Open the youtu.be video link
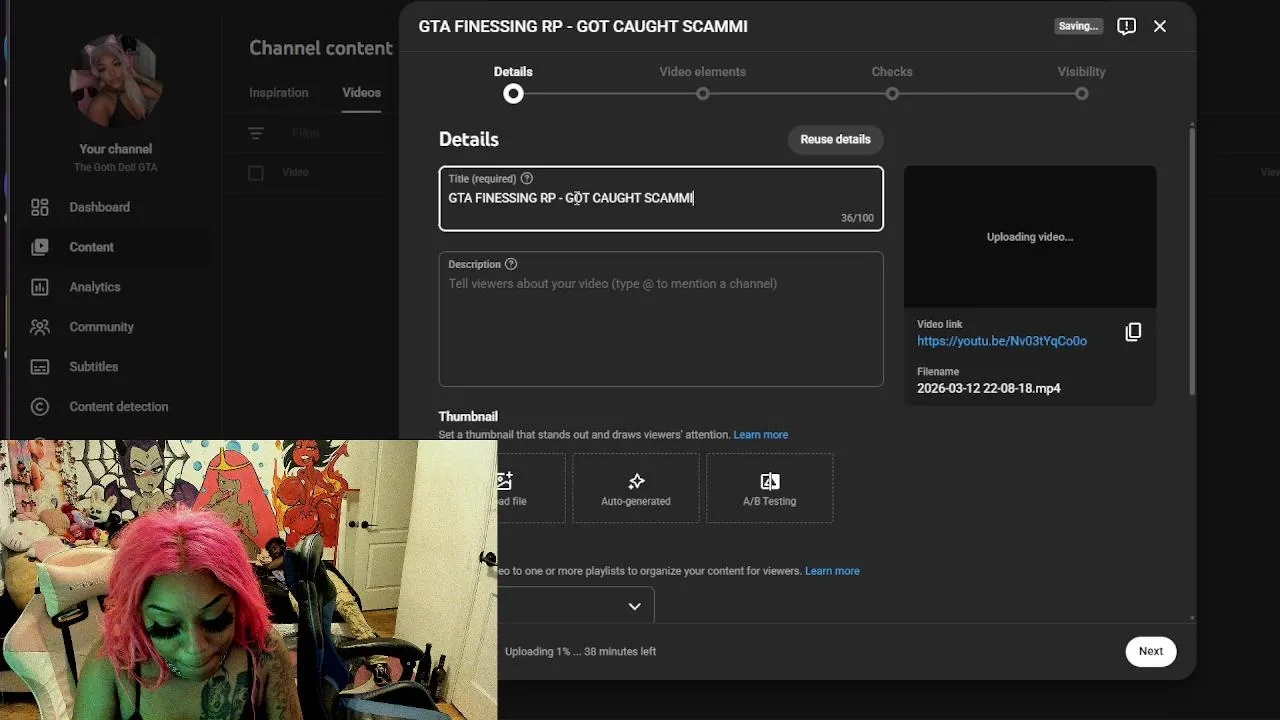This screenshot has height=720, width=1280. pyautogui.click(x=1002, y=341)
